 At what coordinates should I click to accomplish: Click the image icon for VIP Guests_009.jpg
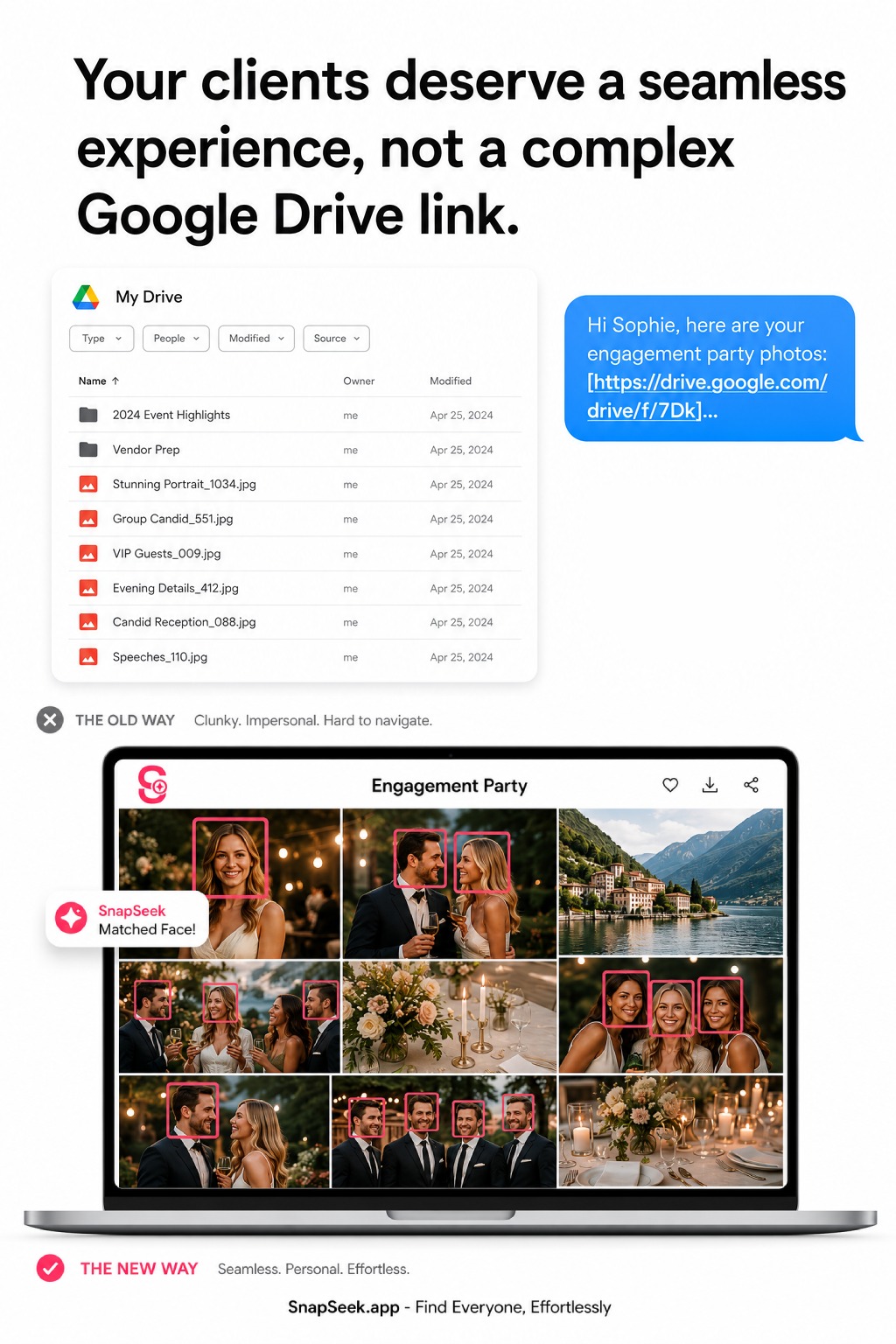coord(88,554)
